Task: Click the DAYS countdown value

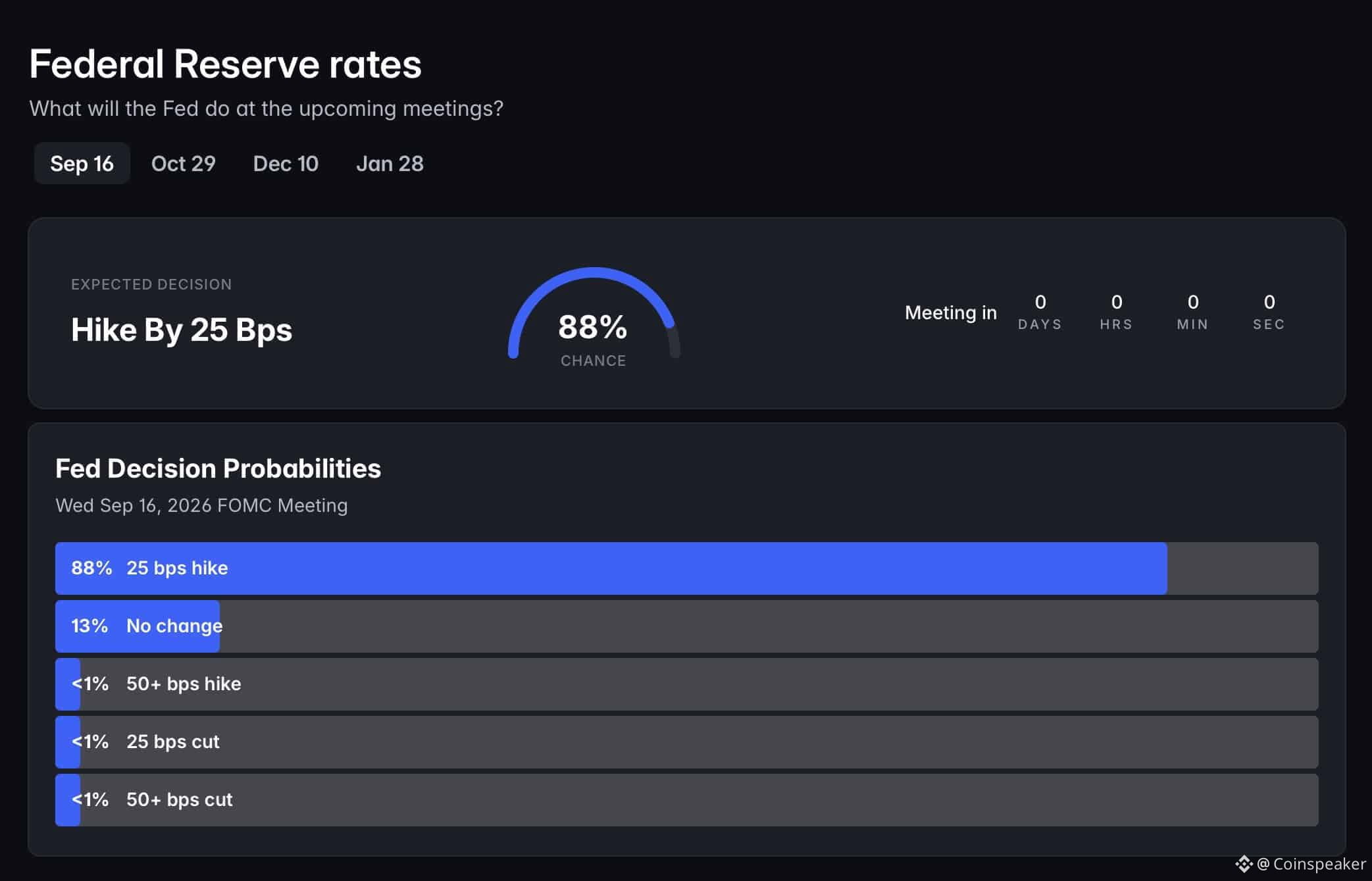Action: [x=1040, y=302]
